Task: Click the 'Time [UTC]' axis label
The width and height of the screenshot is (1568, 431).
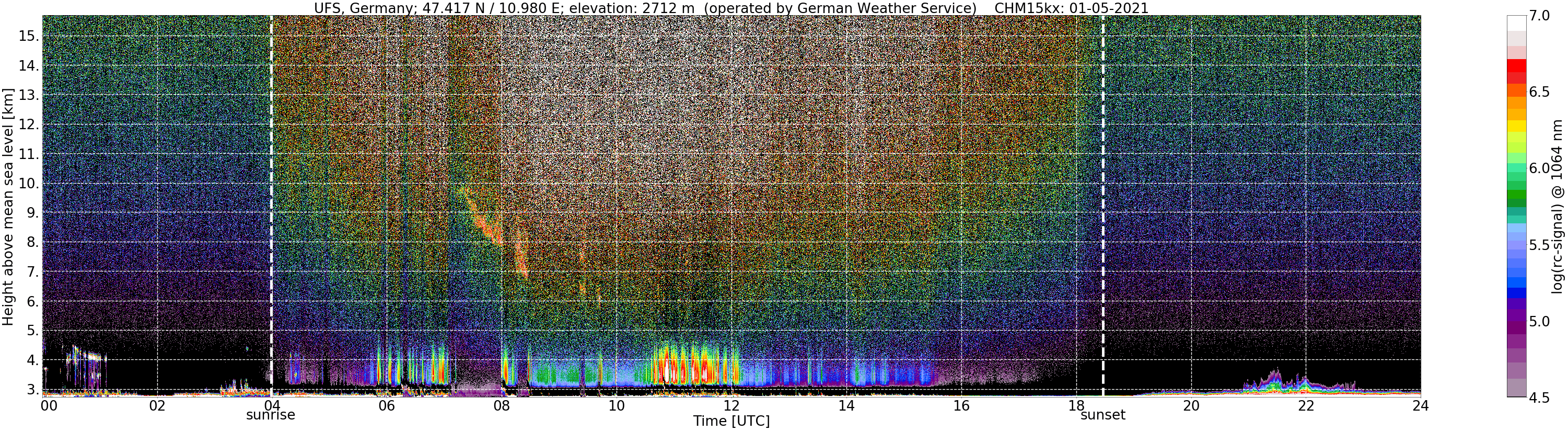Action: point(731,421)
